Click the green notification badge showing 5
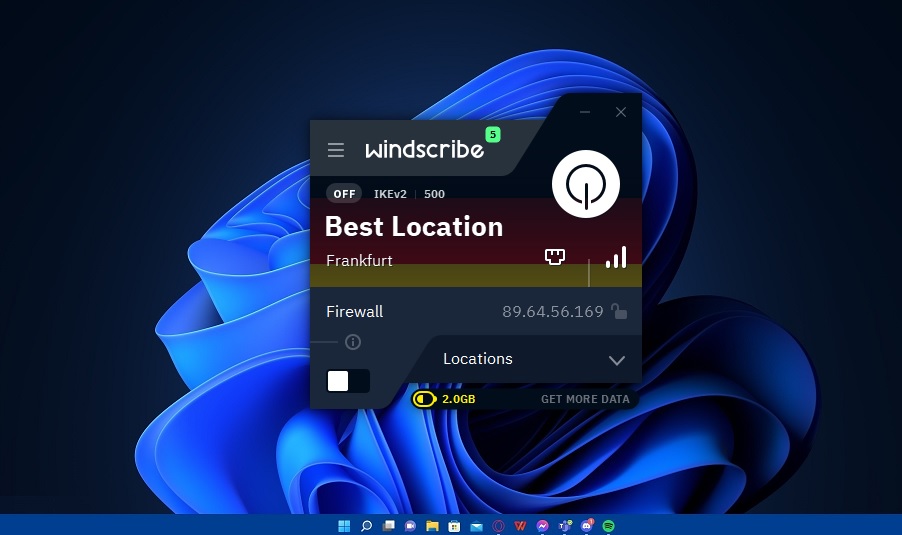This screenshot has height=535, width=902. [x=493, y=135]
